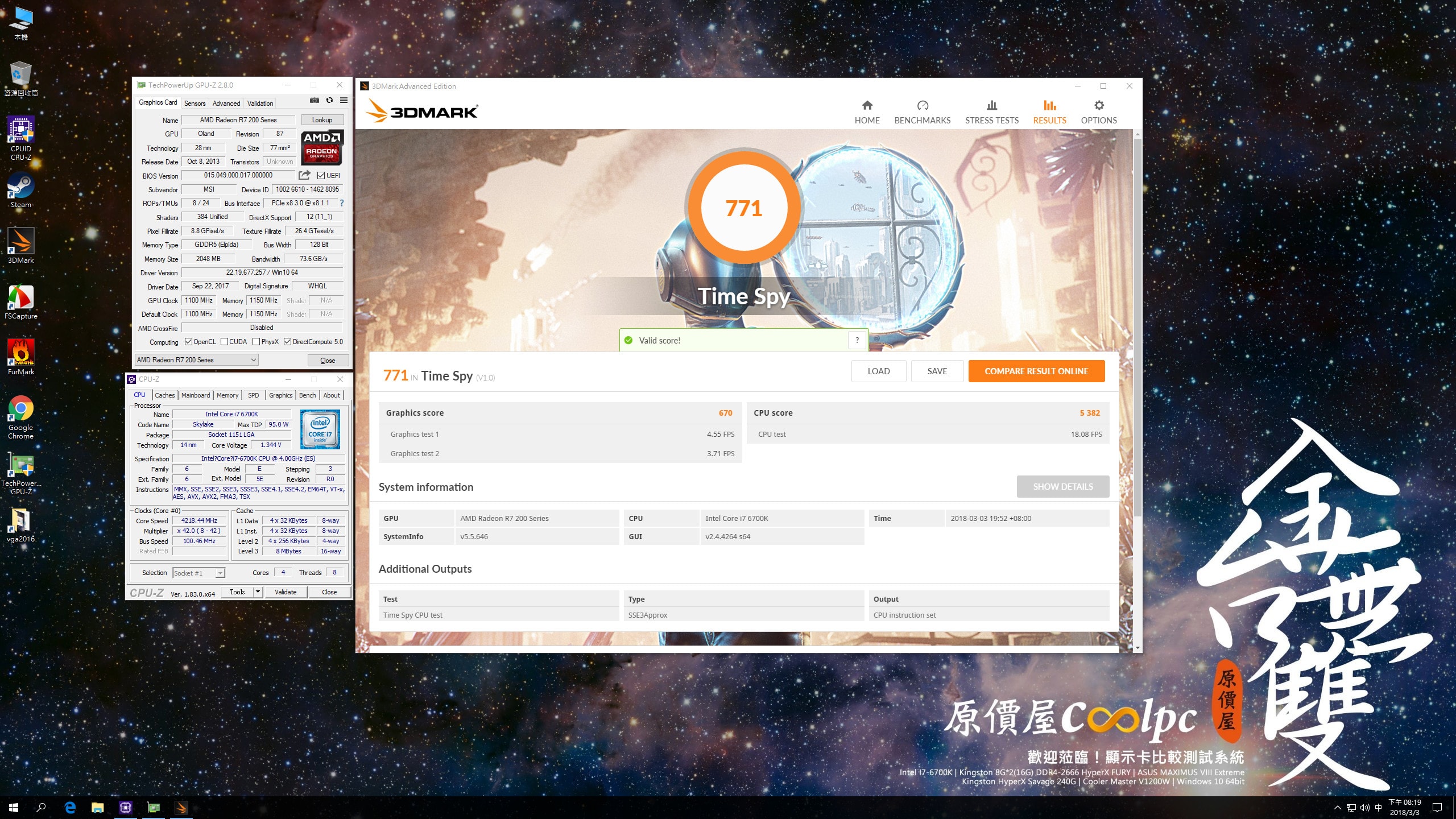Switch to CPU-Z Mainboard tab

196,395
